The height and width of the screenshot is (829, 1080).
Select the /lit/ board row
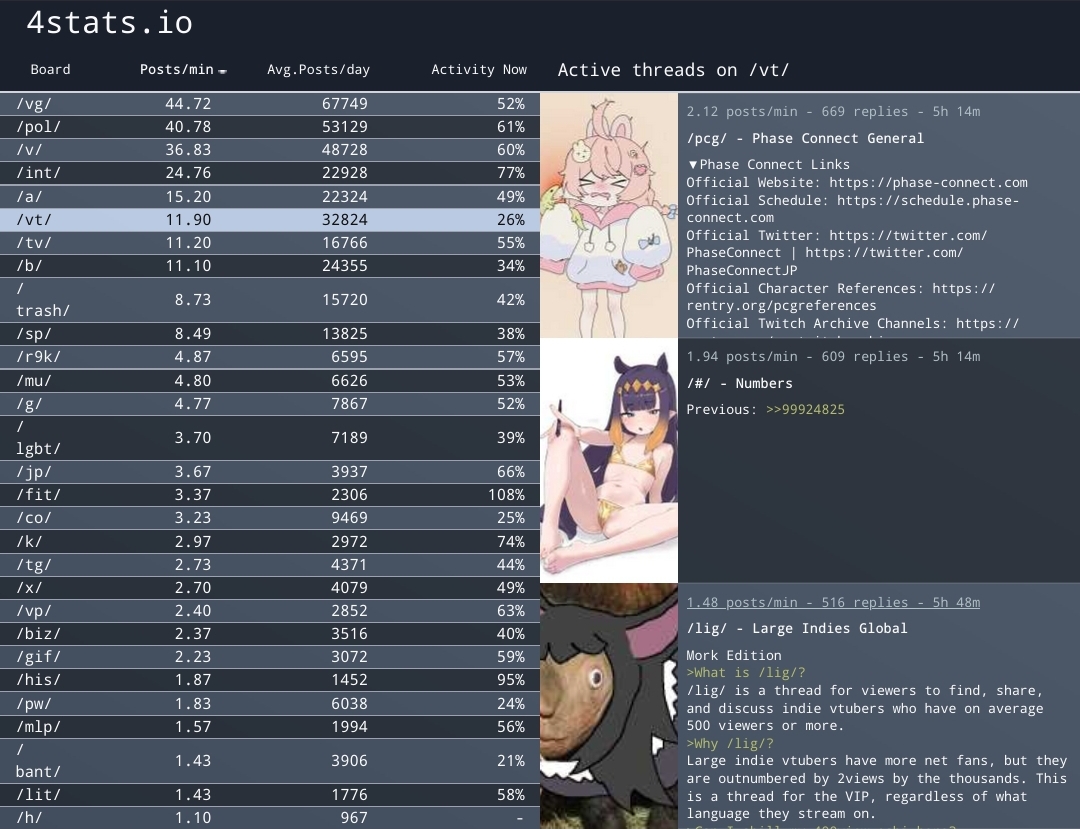click(x=270, y=795)
